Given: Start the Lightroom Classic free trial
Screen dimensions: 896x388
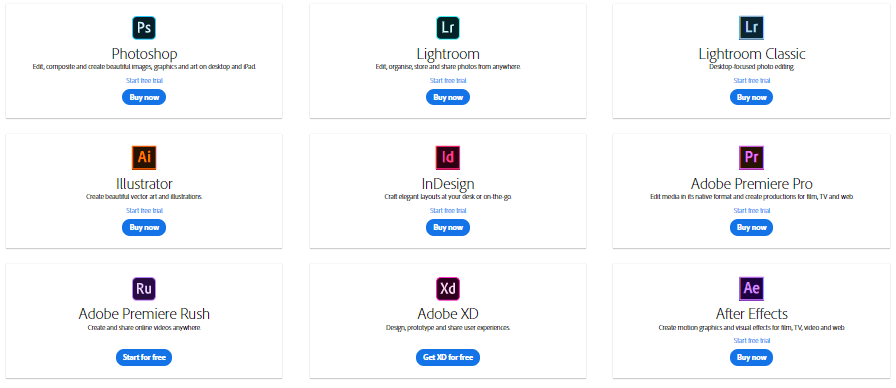Looking at the screenshot, I should (751, 81).
